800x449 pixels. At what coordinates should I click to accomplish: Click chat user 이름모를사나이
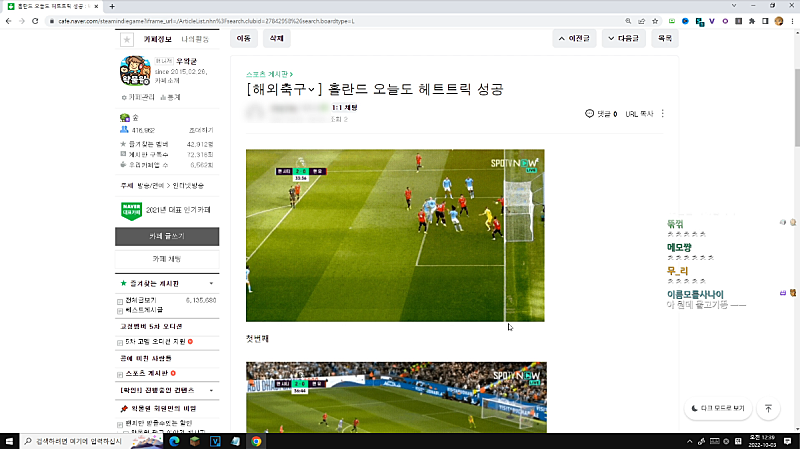pyautogui.click(x=695, y=294)
